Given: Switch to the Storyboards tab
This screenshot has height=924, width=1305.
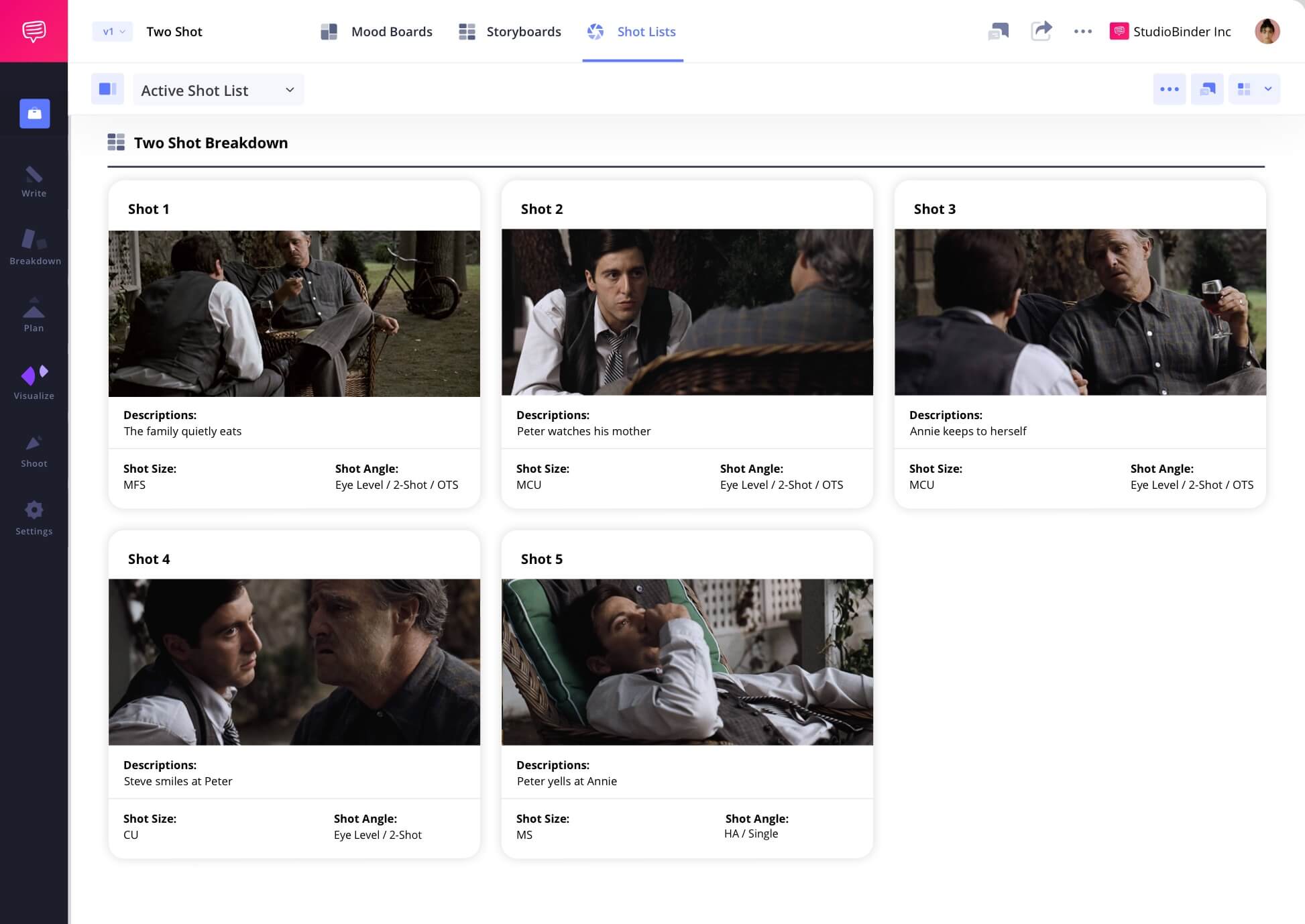Looking at the screenshot, I should [x=510, y=32].
